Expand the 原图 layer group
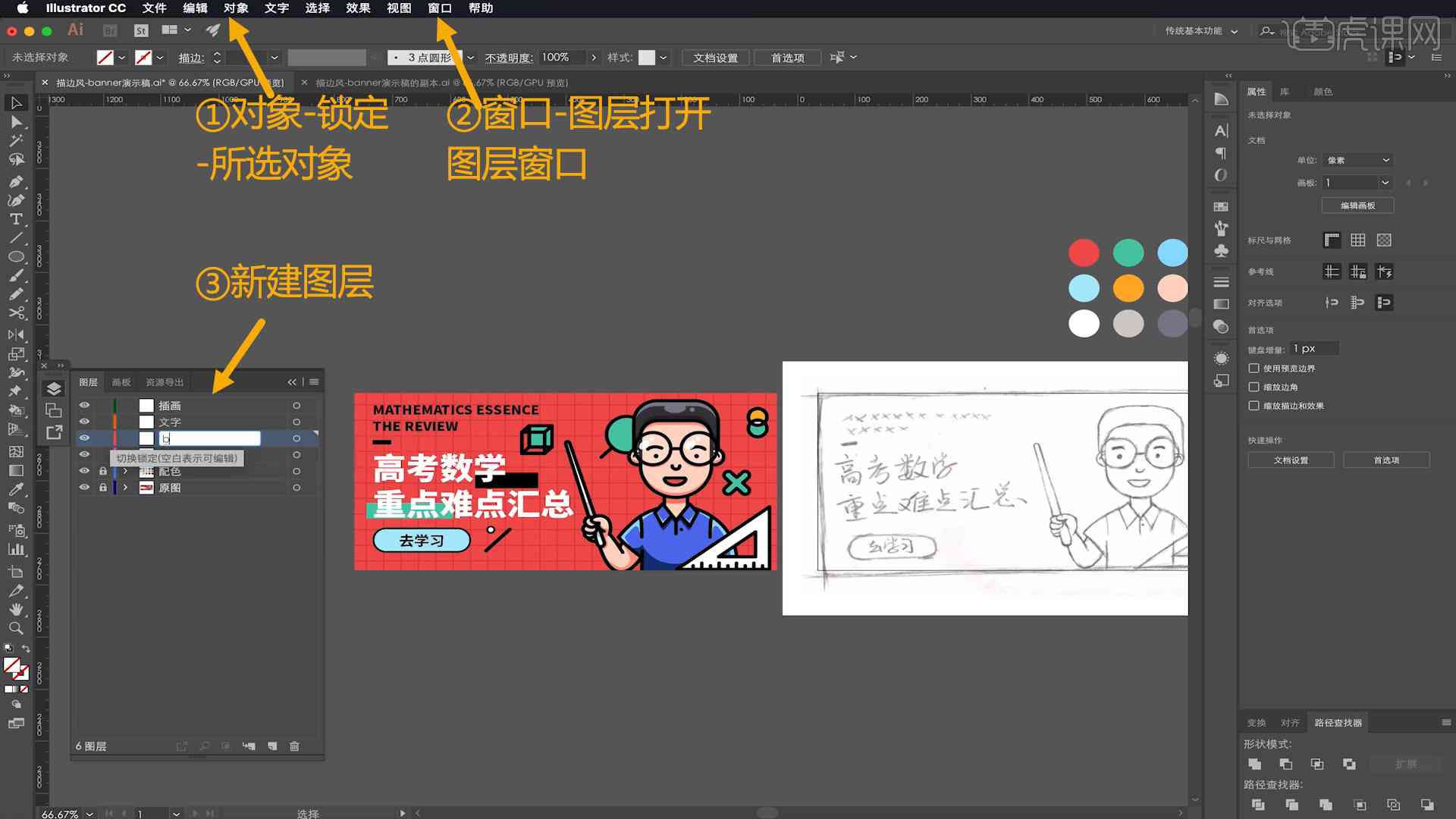 pyautogui.click(x=124, y=487)
